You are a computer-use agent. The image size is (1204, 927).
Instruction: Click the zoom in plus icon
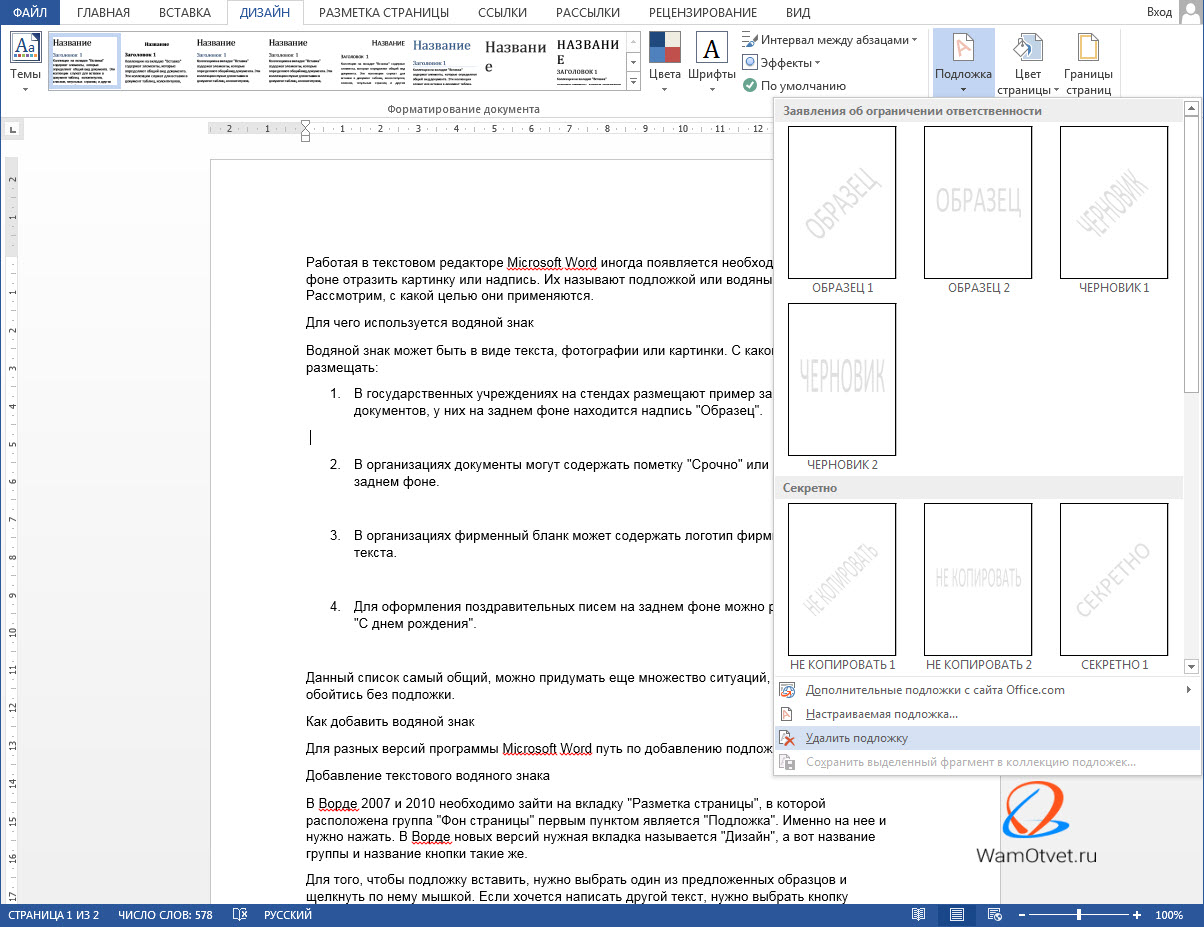pyautogui.click(x=1137, y=915)
